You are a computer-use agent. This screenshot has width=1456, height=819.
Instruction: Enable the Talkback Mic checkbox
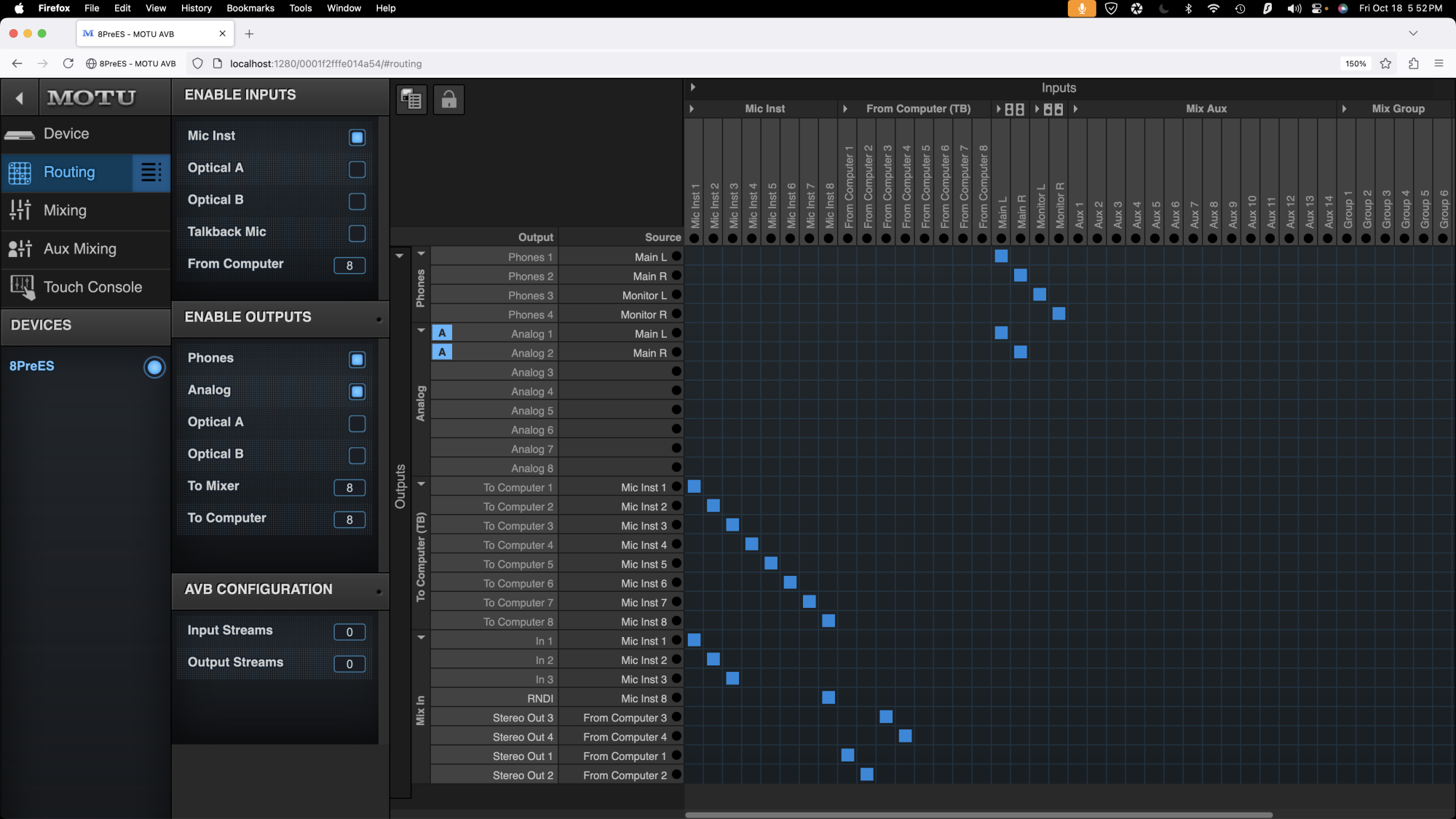(357, 233)
